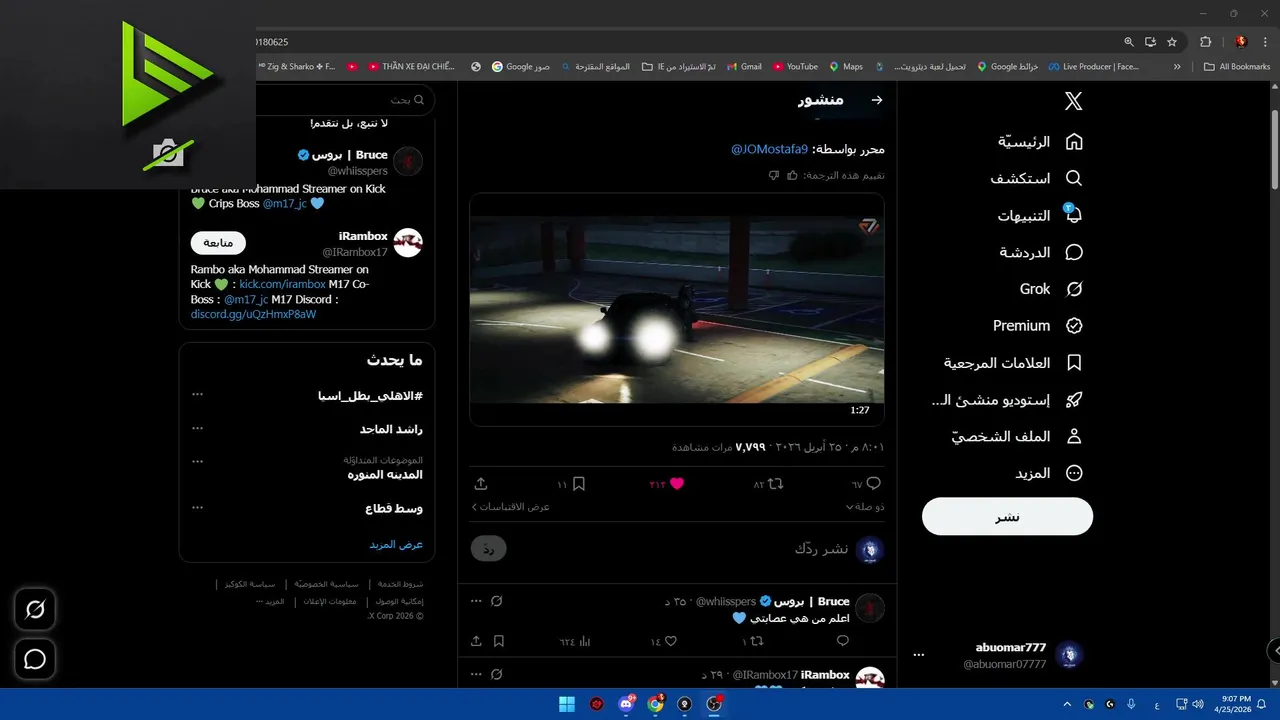Screen dimensions: 1280x720
Task: Open Windows Start menu
Action: pyautogui.click(x=567, y=704)
